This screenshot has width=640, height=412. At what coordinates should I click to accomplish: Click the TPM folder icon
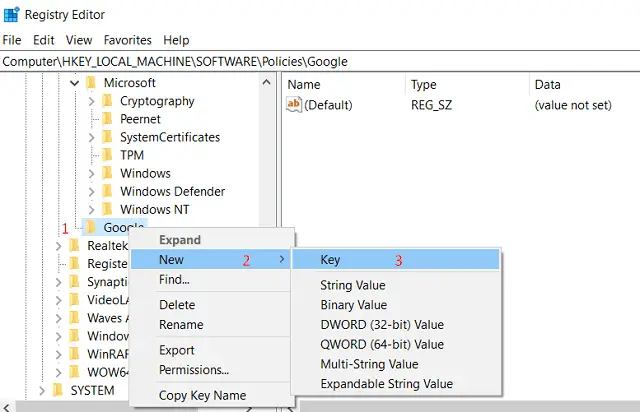(x=107, y=155)
